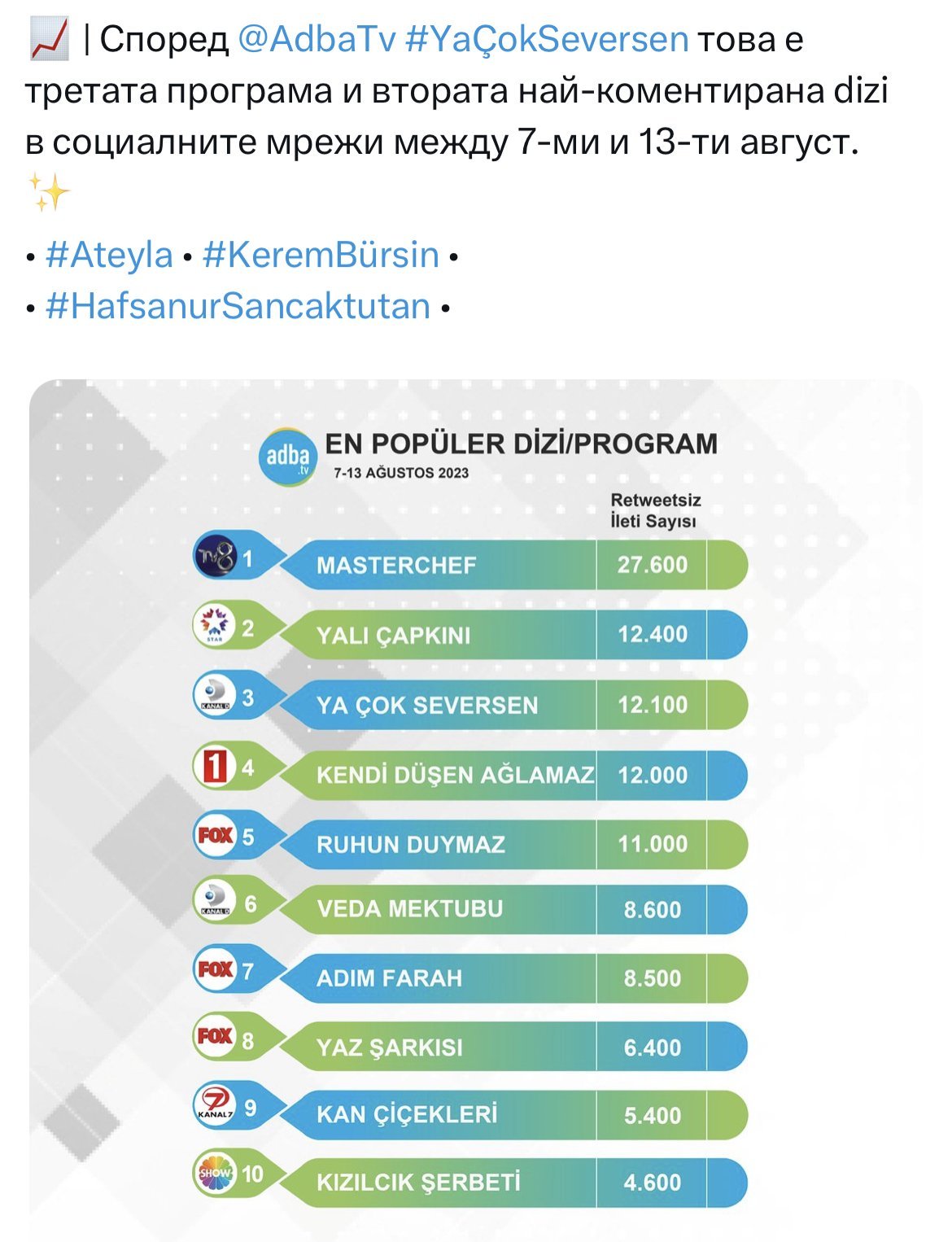Open the #KeremBürsin hashtag
Screen dimensions: 952x1242
click(x=321, y=256)
